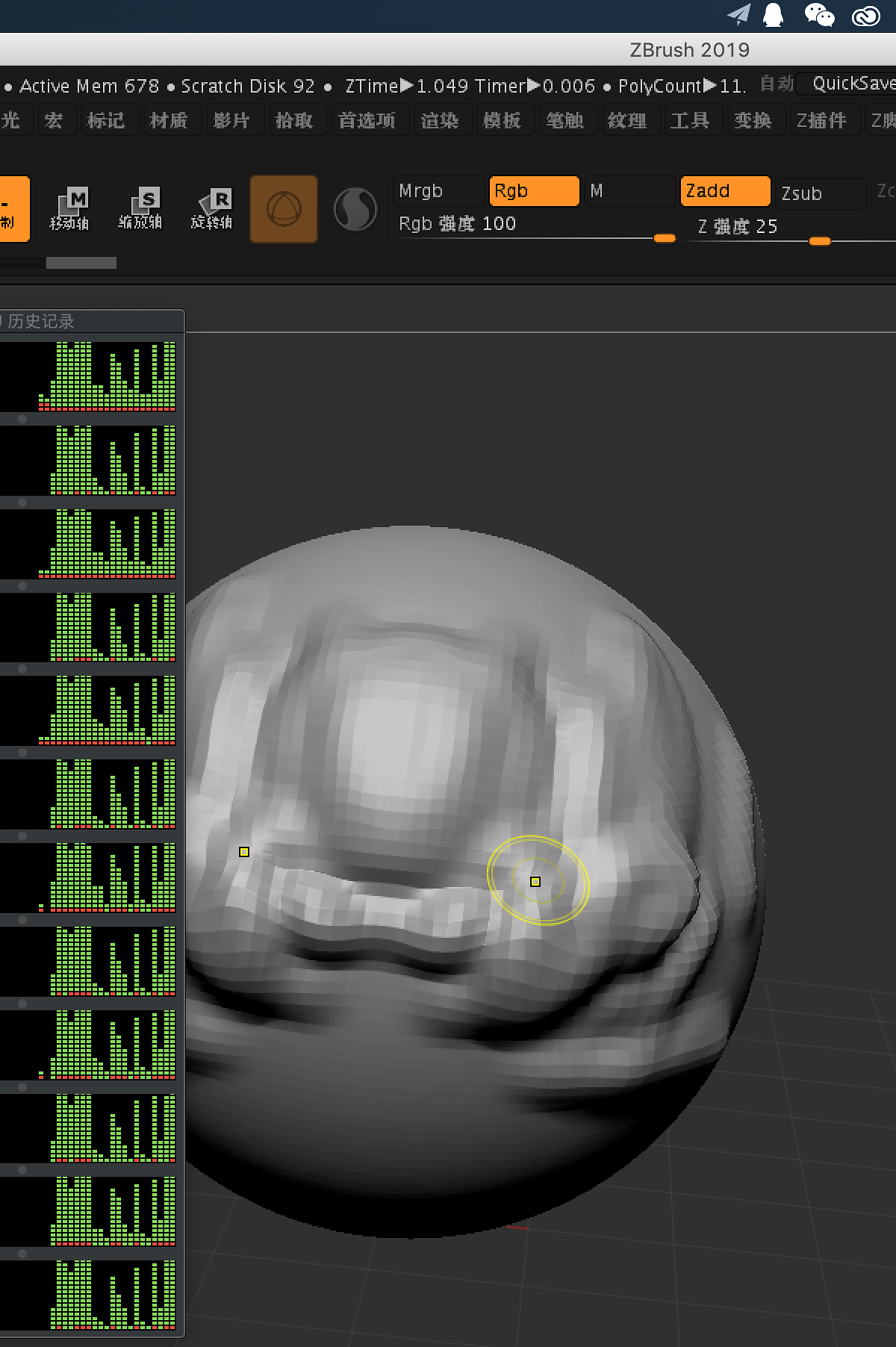Activate the Scale axis (缩放轴) tool
The width and height of the screenshot is (896, 1347).
[140, 209]
